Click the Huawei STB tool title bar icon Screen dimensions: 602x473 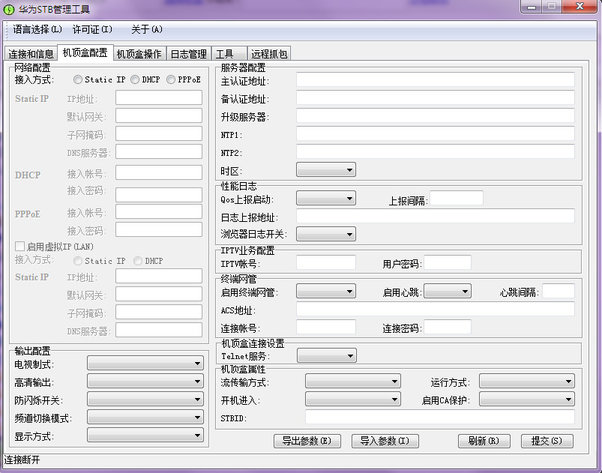[9, 9]
